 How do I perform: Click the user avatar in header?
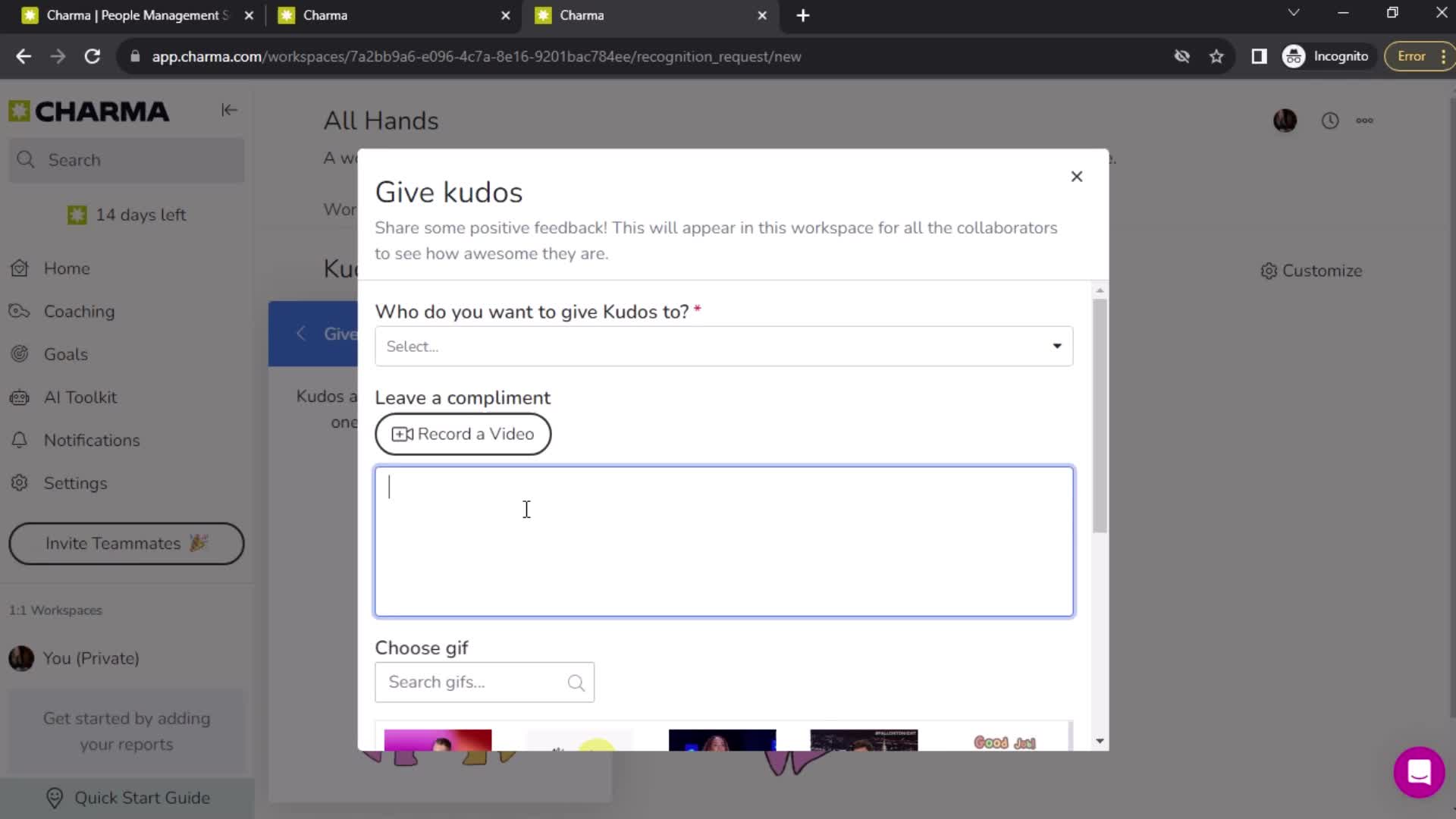pos(1285,121)
